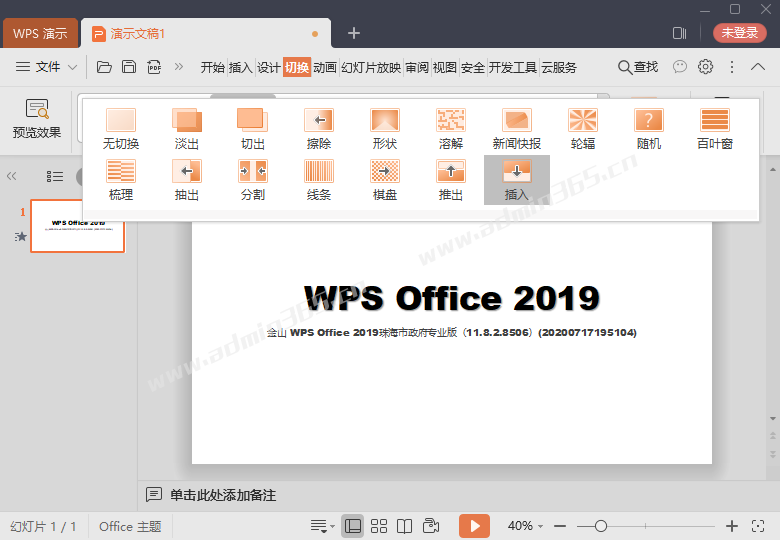Choose the 新闻快报 newsflash transition

point(517,129)
